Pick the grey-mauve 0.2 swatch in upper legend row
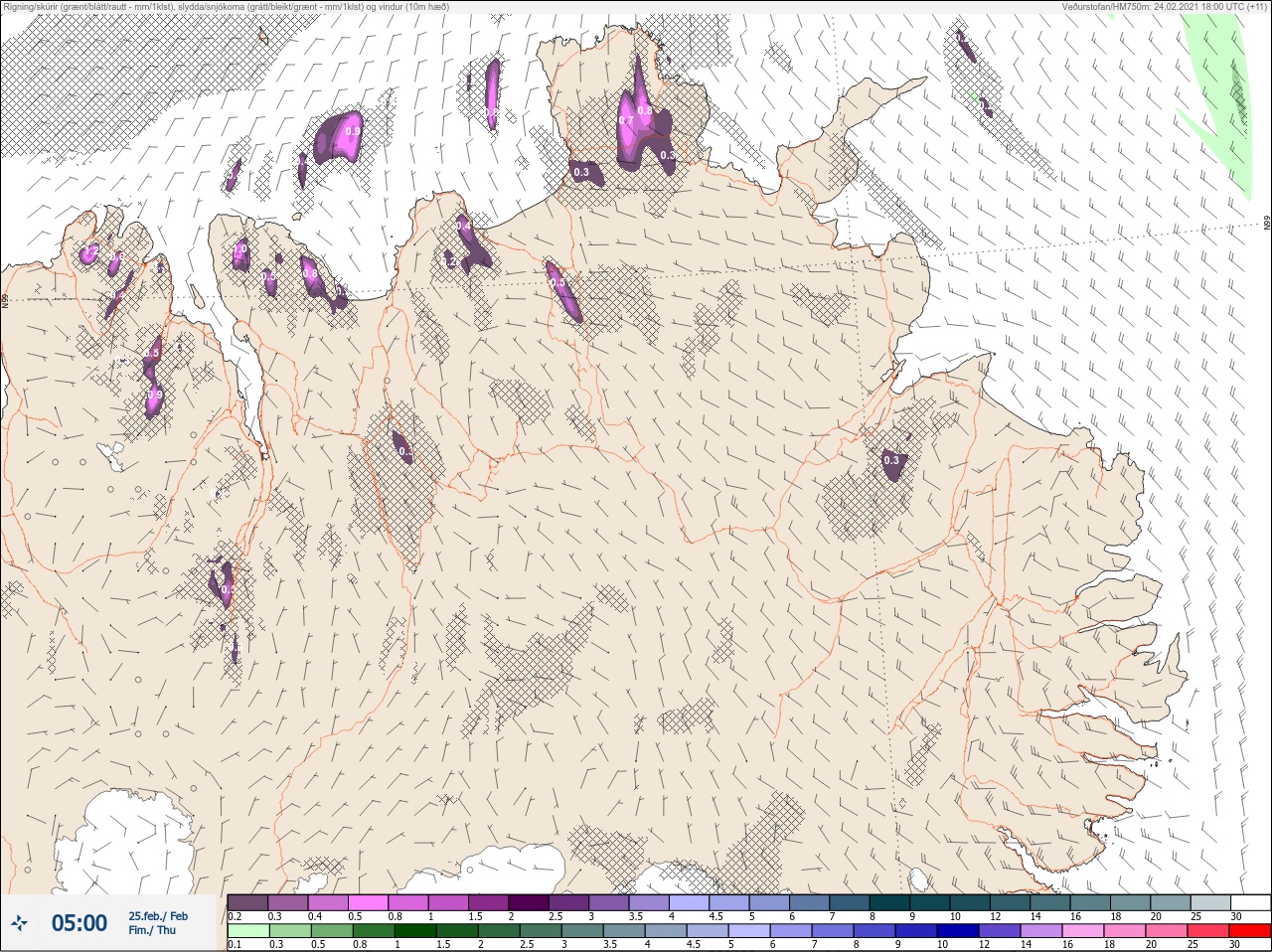 247,902
